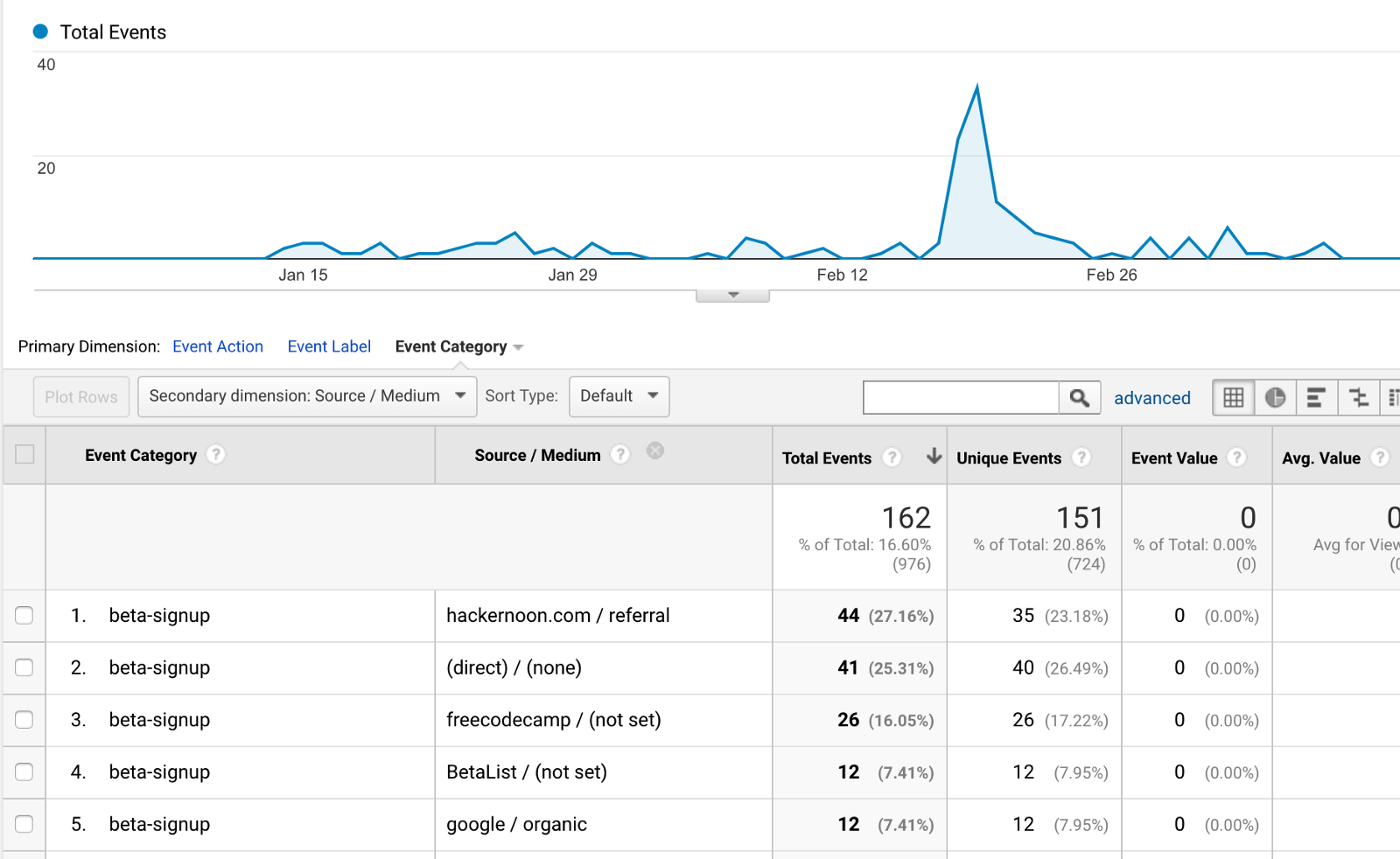Click the magnifying glass search button
Viewport: 1400px width, 859px height.
click(1080, 398)
